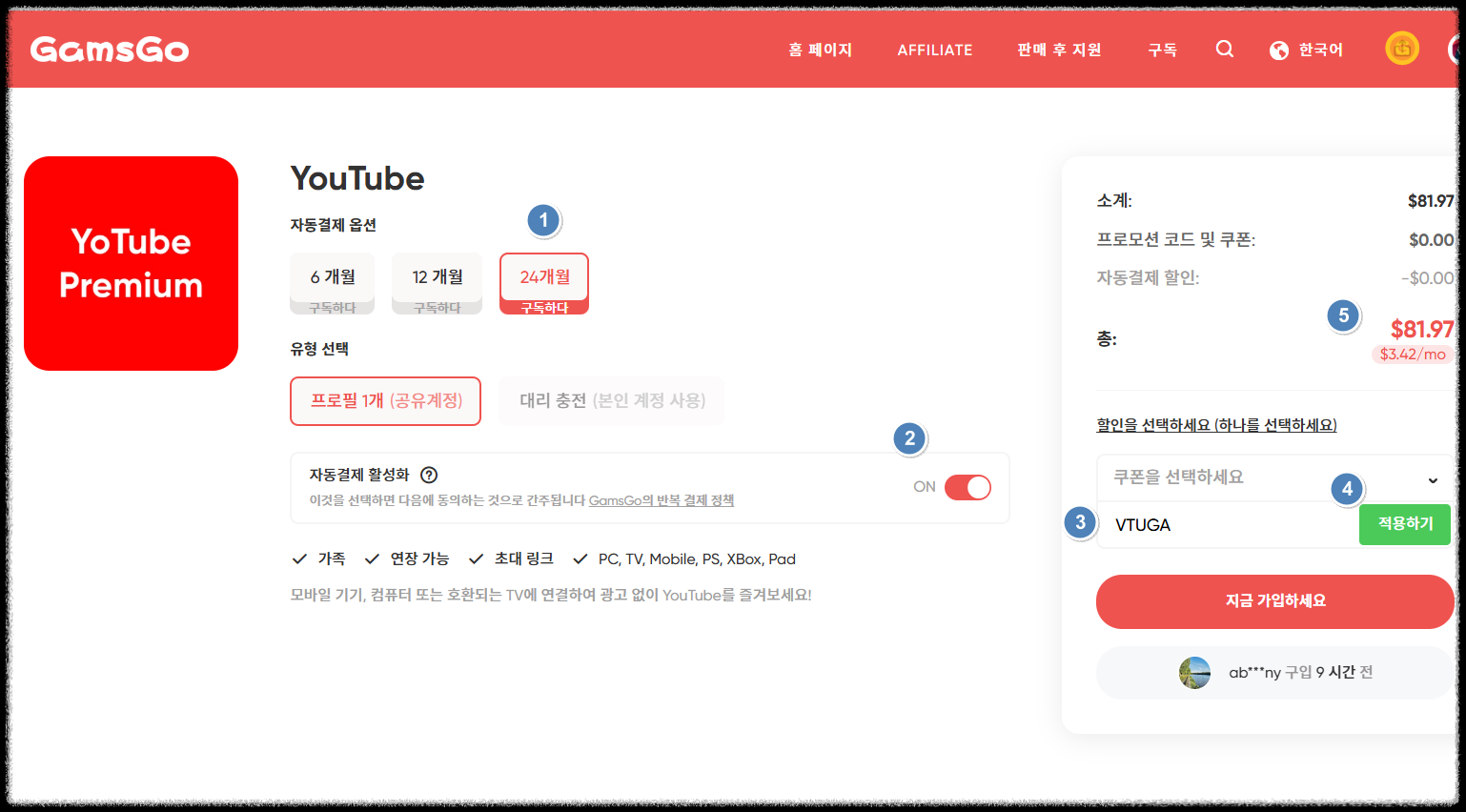Click the green 적용하기 button
Screen dimensions: 1466x812
(x=1405, y=524)
